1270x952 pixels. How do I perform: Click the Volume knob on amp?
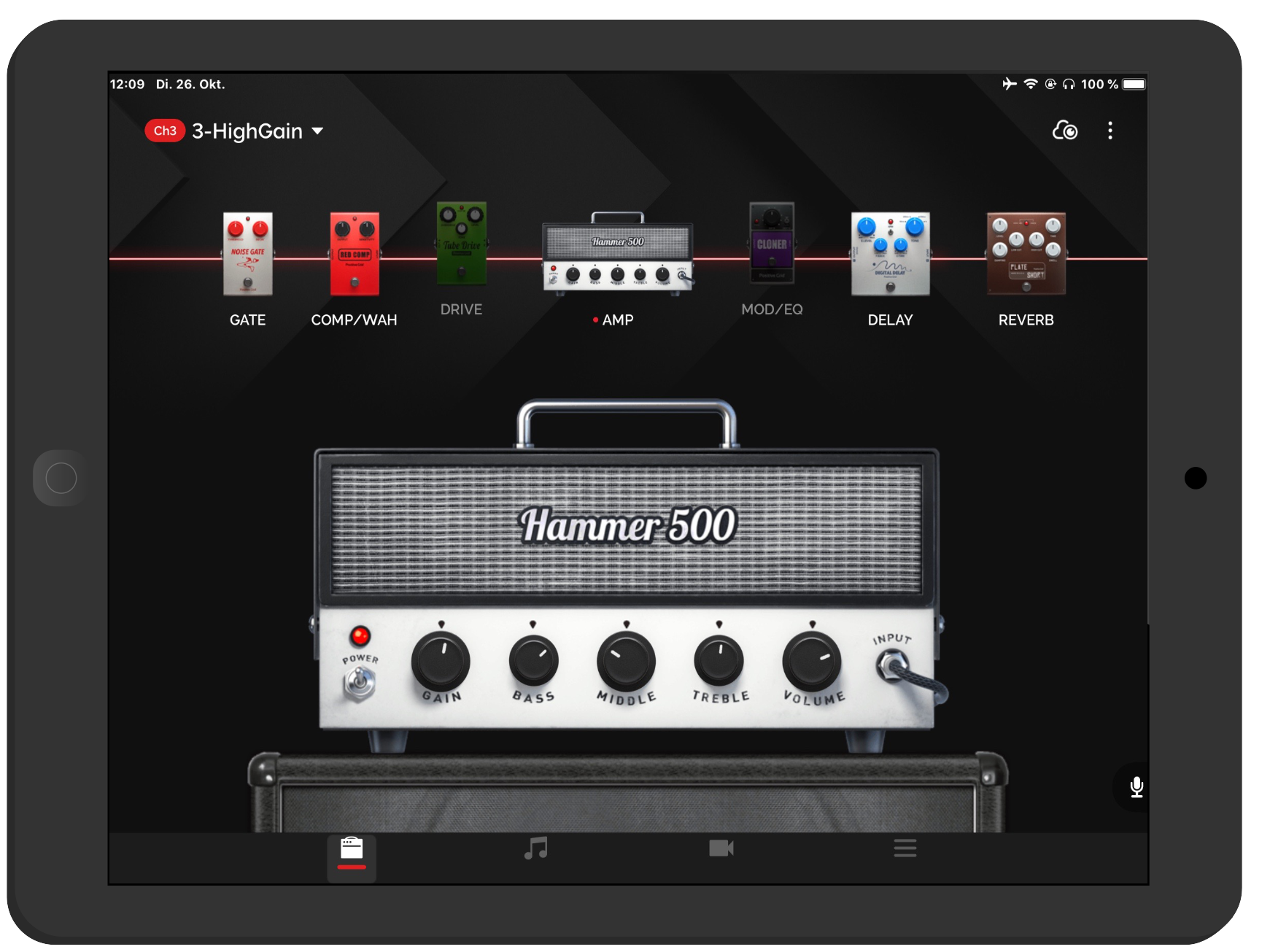[x=811, y=662]
